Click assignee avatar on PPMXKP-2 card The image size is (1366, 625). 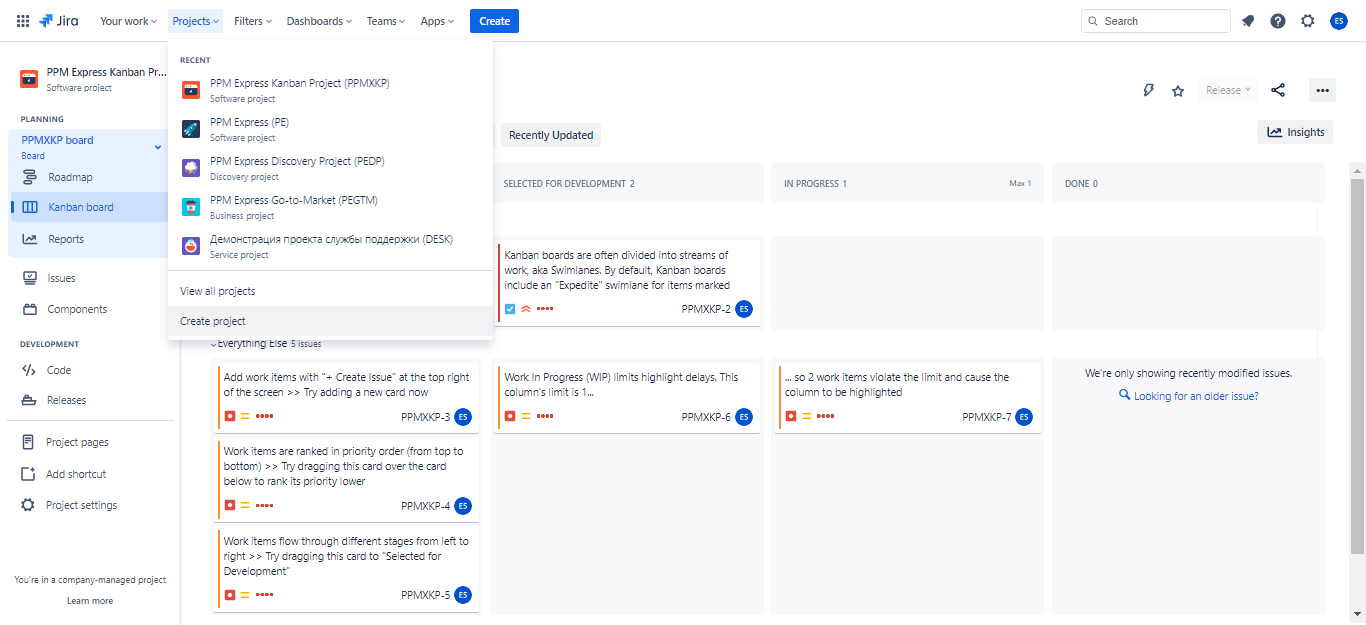point(743,309)
